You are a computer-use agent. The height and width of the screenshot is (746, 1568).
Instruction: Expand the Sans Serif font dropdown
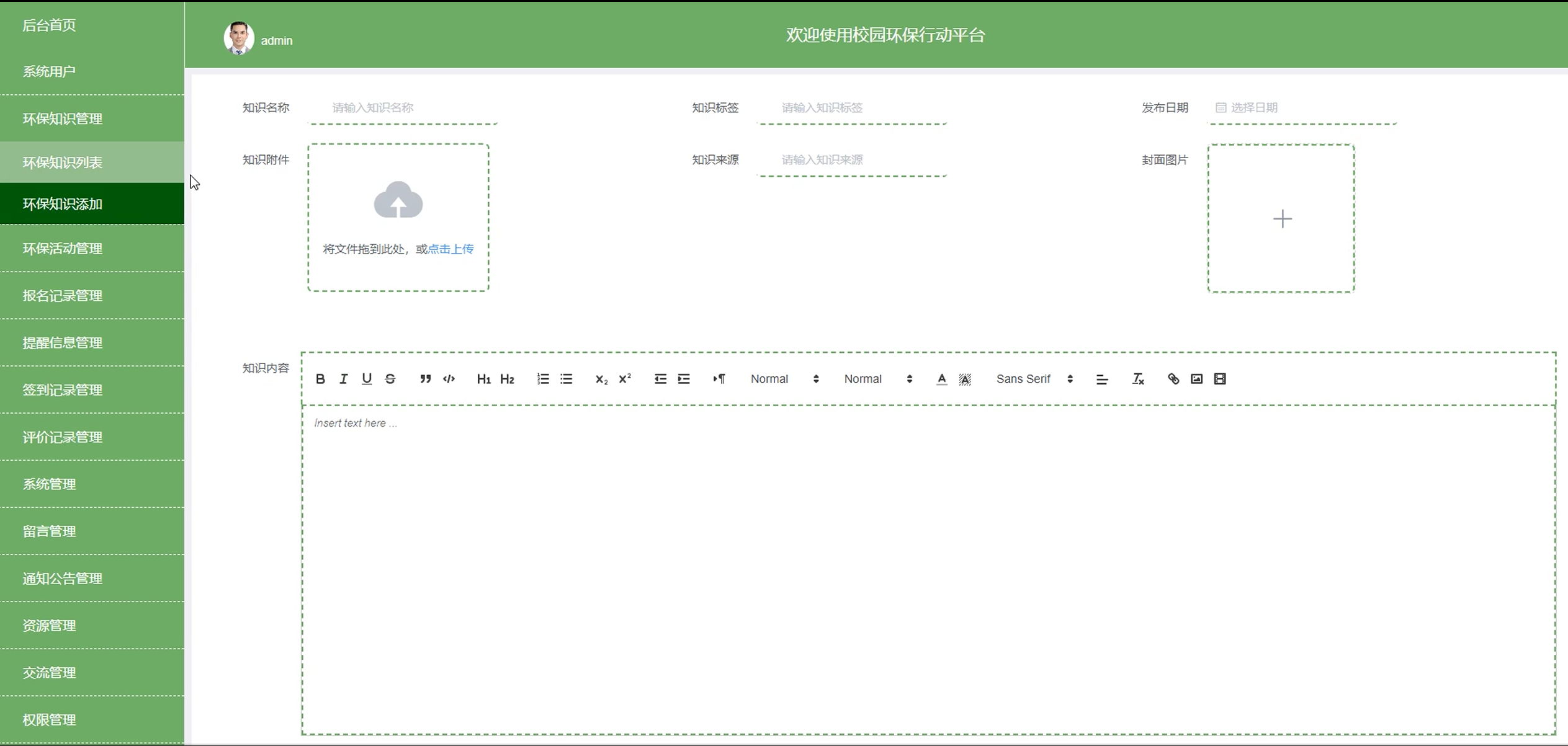(1034, 379)
